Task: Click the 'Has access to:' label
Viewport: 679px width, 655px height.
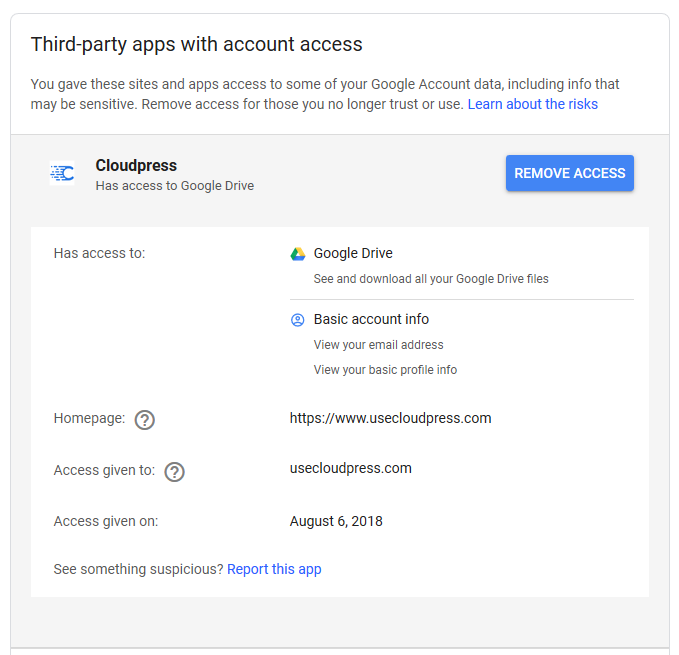Action: coord(100,253)
